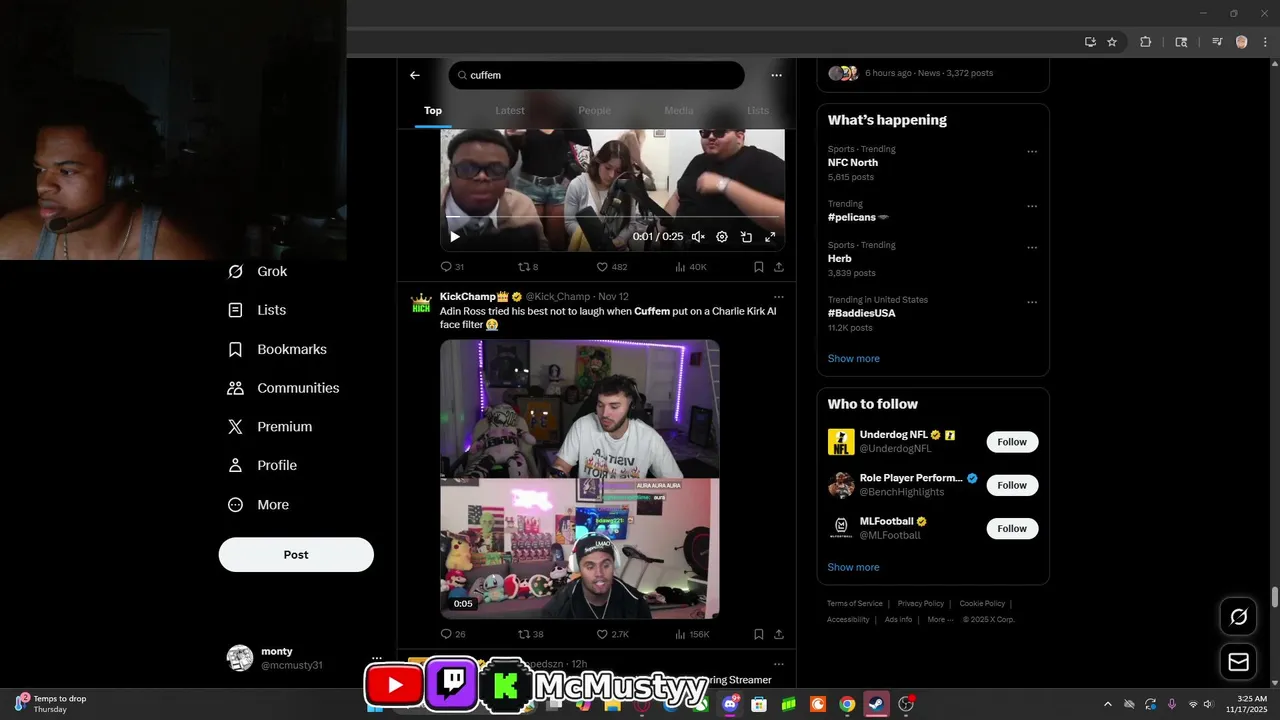Image resolution: width=1280 pixels, height=720 pixels.
Task: Like the KickChamp post with 2.7K likes
Action: click(613, 634)
